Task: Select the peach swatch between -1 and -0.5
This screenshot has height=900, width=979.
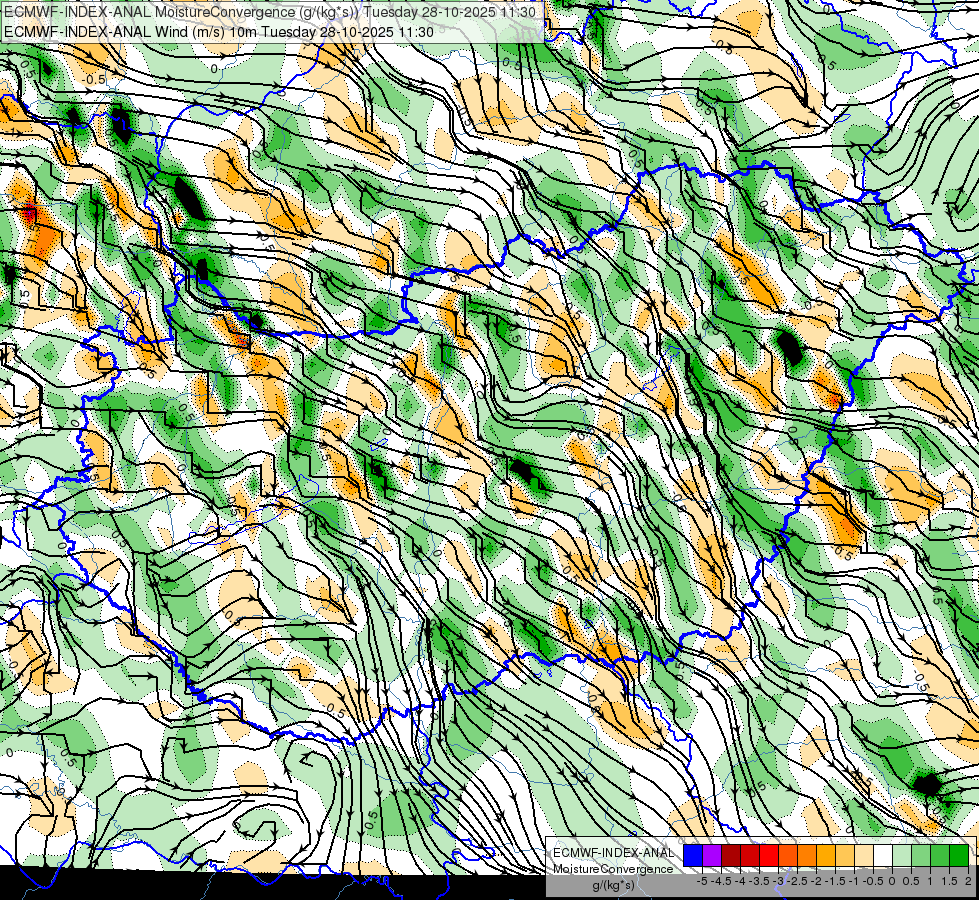Action: (x=864, y=855)
